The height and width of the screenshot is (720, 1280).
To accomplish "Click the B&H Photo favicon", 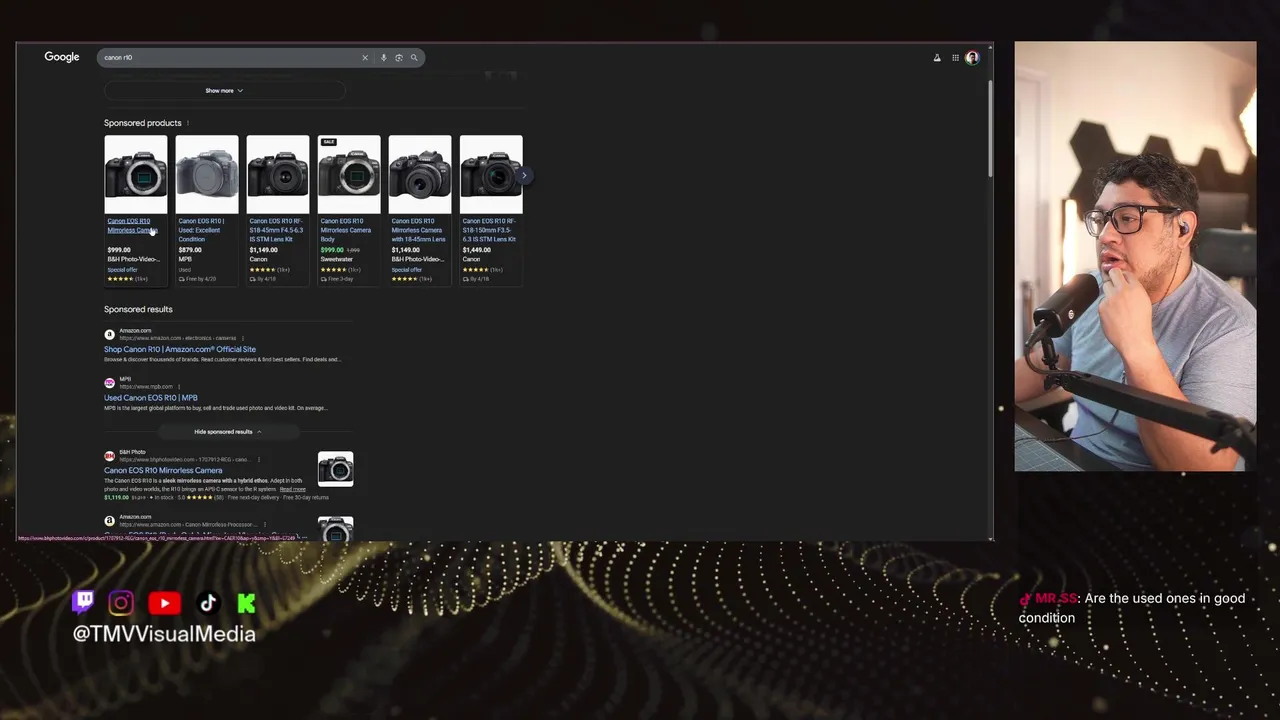I will point(109,456).
